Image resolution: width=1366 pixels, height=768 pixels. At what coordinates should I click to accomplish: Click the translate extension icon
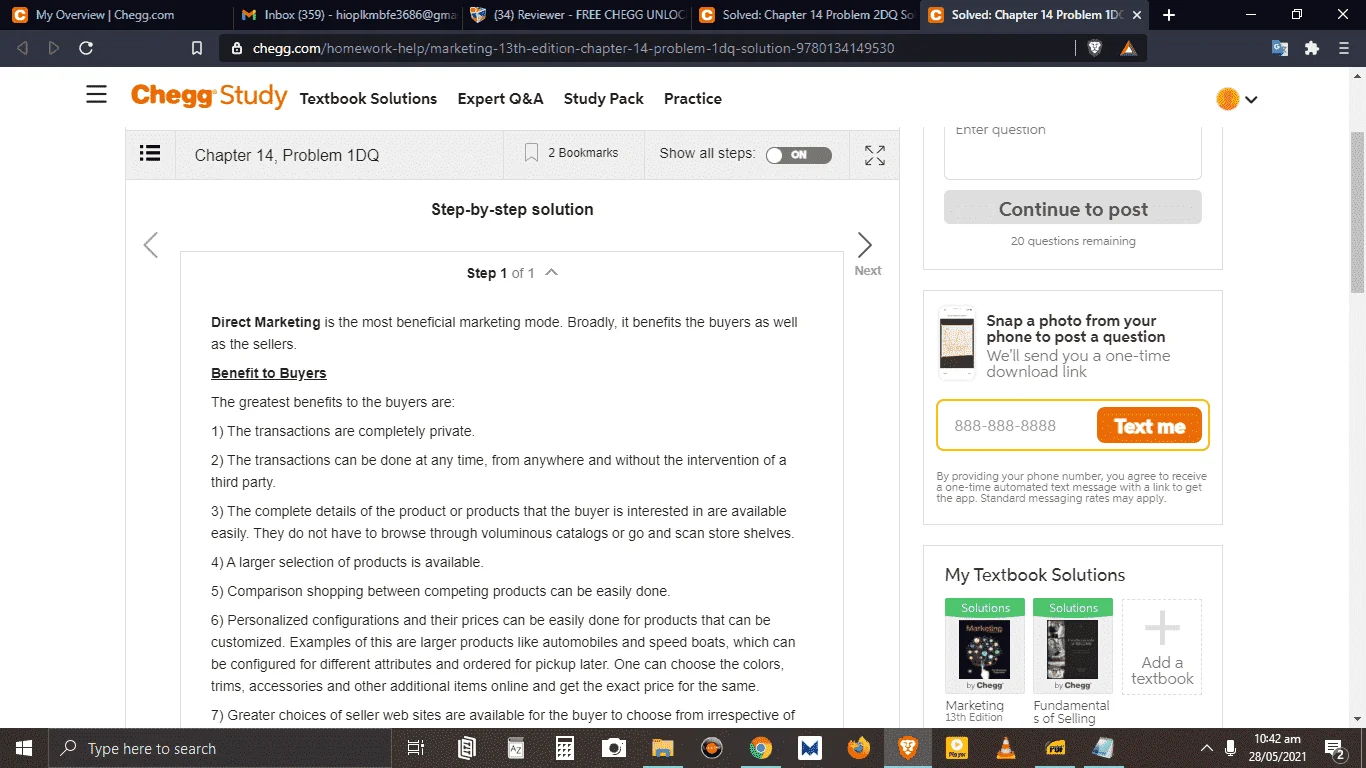click(x=1280, y=48)
